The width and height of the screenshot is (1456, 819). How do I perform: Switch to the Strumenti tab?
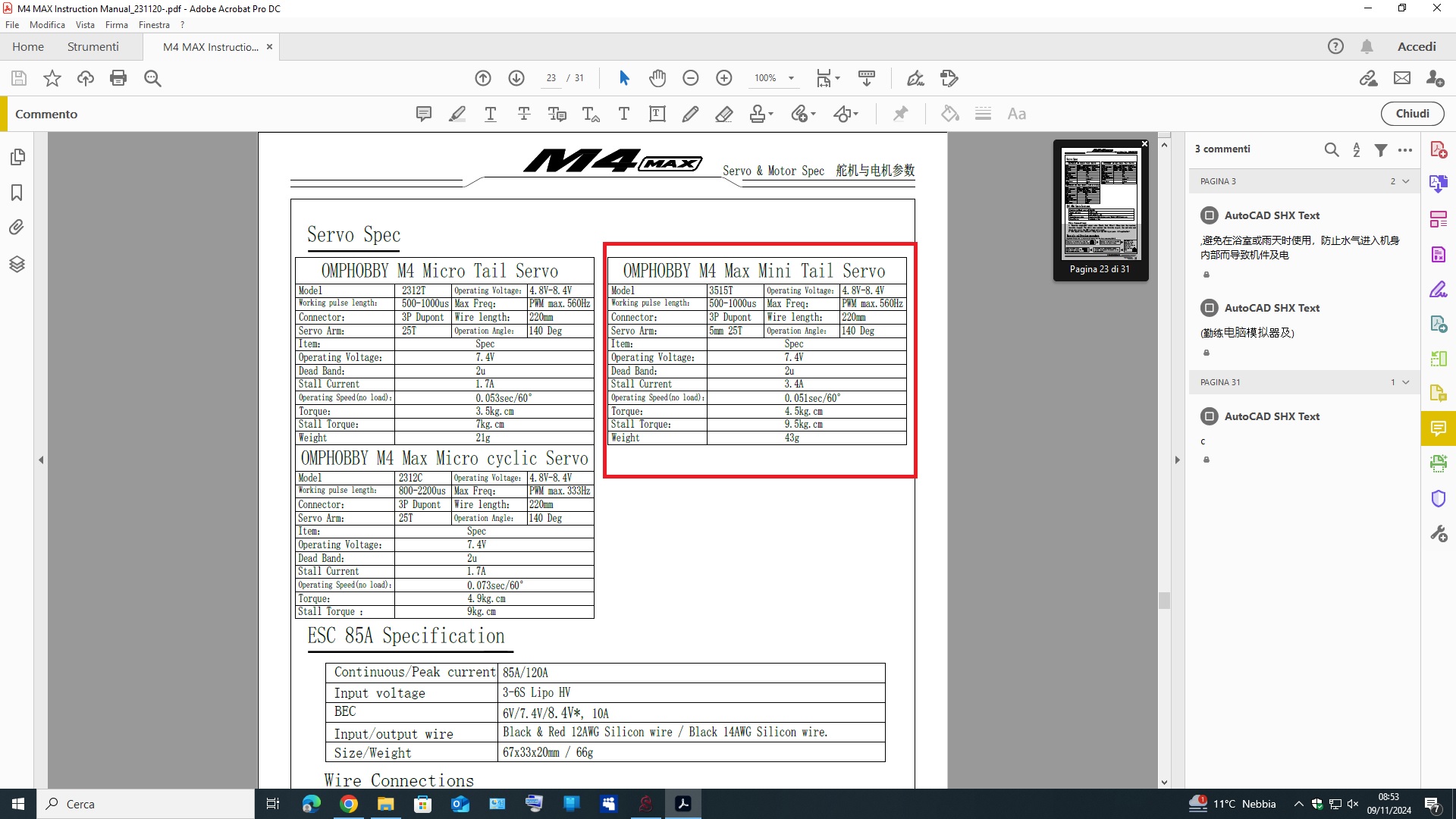[93, 46]
